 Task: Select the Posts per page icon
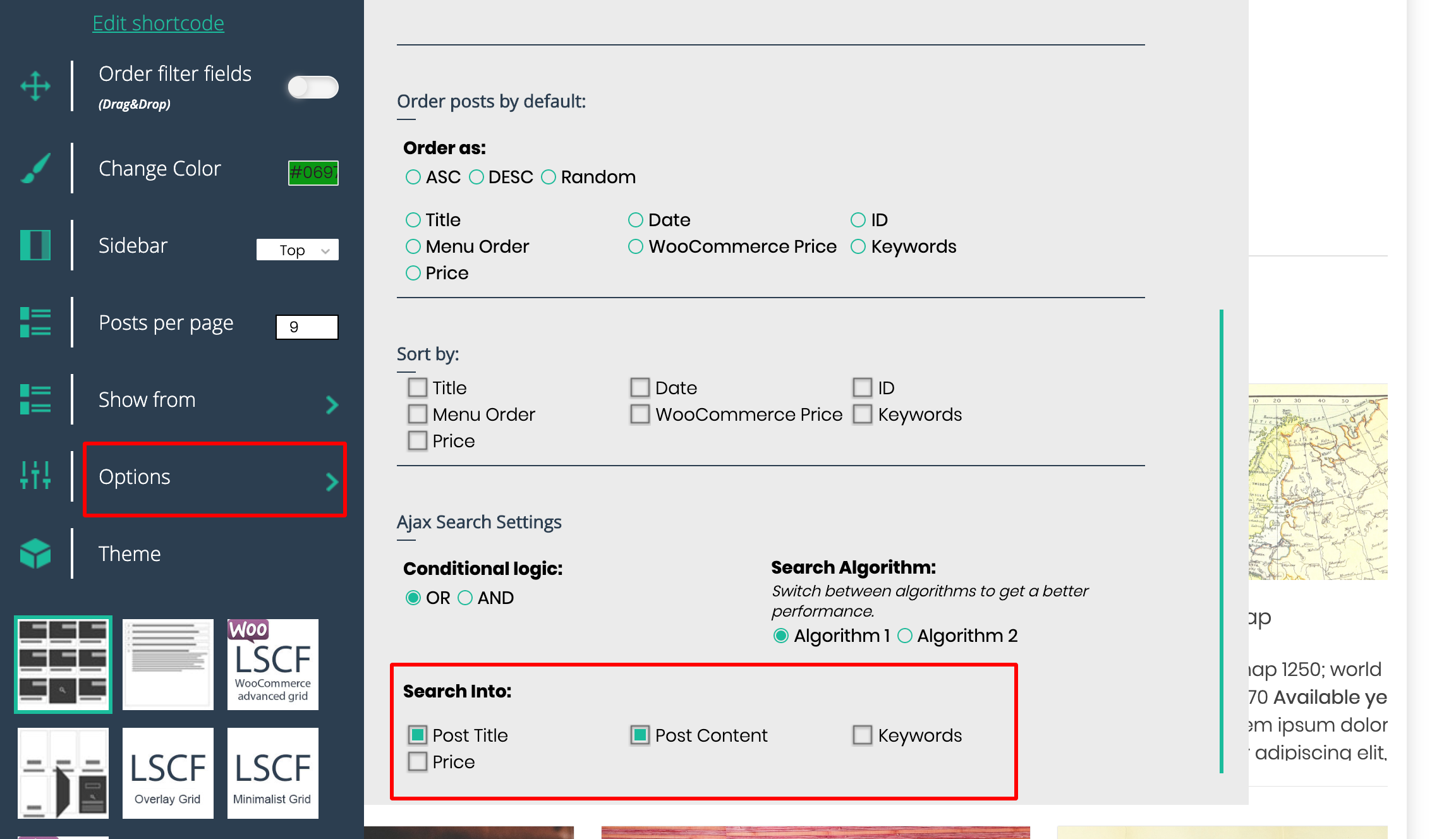point(36,322)
